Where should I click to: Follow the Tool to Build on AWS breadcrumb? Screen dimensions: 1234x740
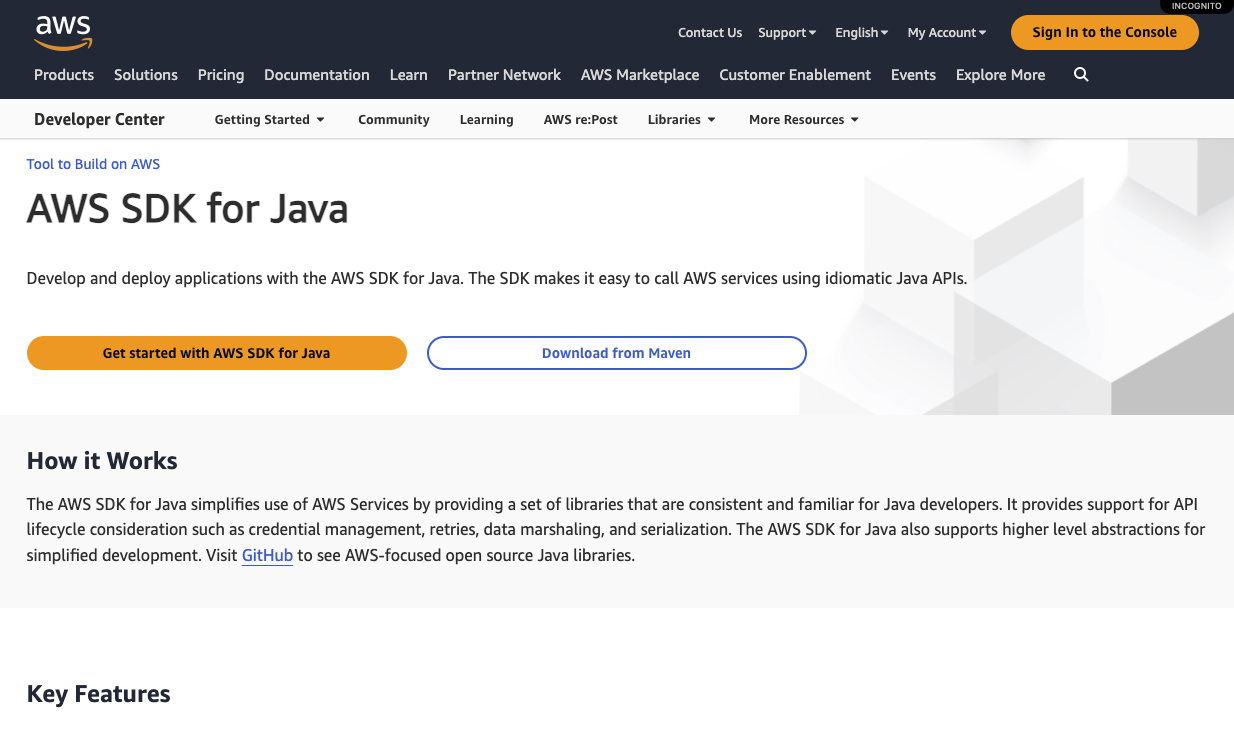(93, 164)
